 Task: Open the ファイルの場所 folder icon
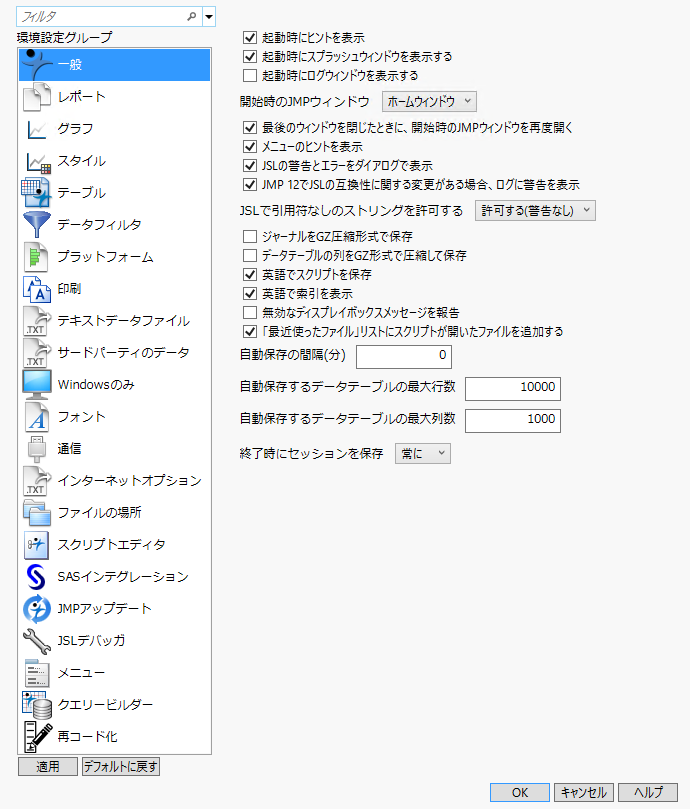point(37,512)
